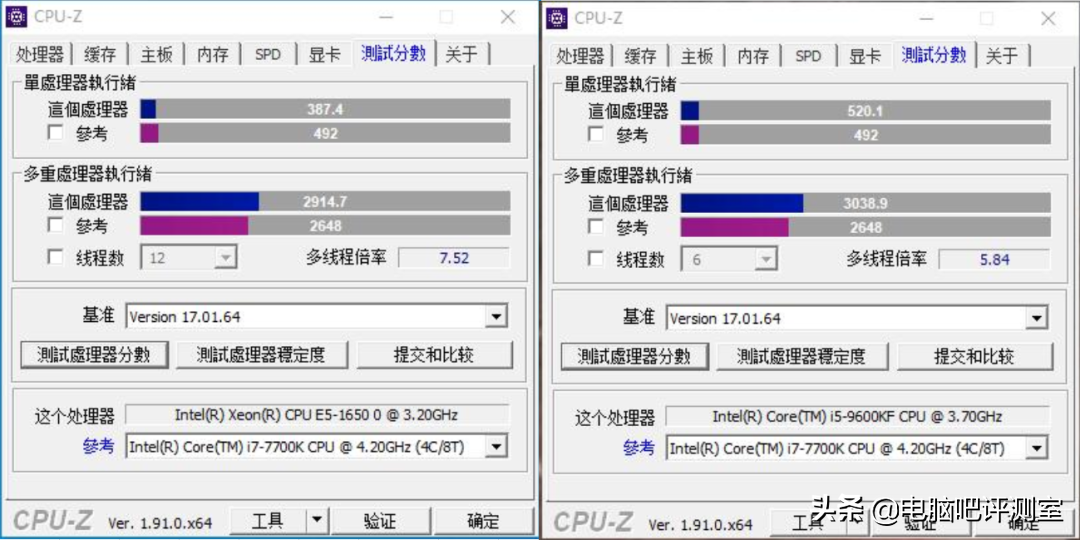Click 提交和比较 button in right window

click(975, 356)
